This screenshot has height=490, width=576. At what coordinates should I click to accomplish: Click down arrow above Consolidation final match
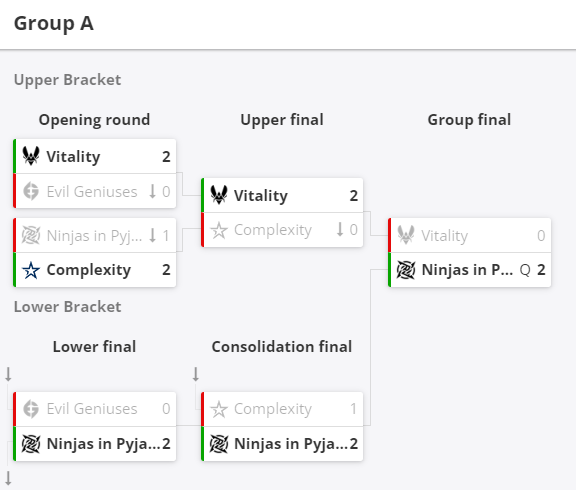(x=196, y=374)
